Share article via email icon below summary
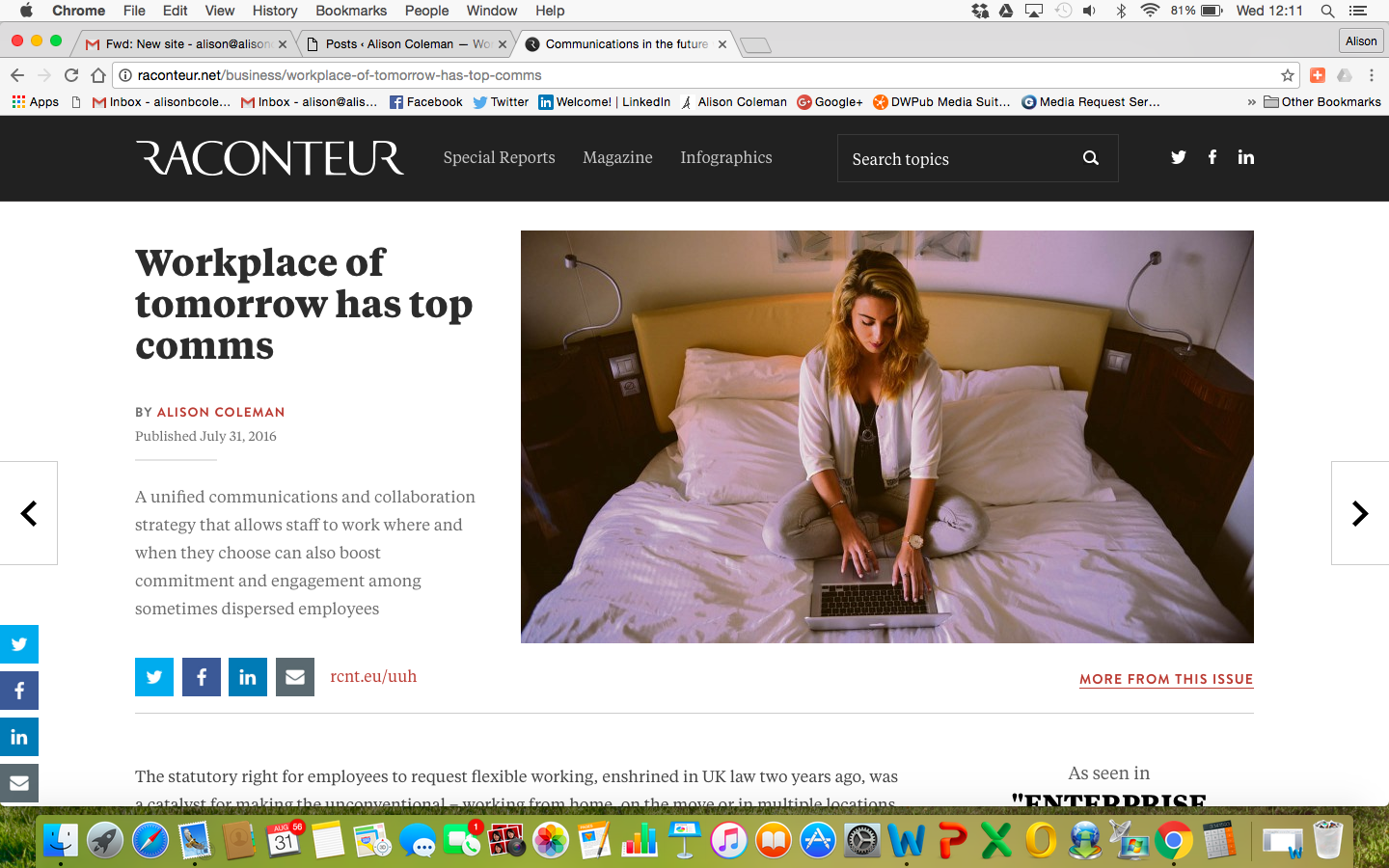The height and width of the screenshot is (868, 1389). pyautogui.click(x=295, y=677)
